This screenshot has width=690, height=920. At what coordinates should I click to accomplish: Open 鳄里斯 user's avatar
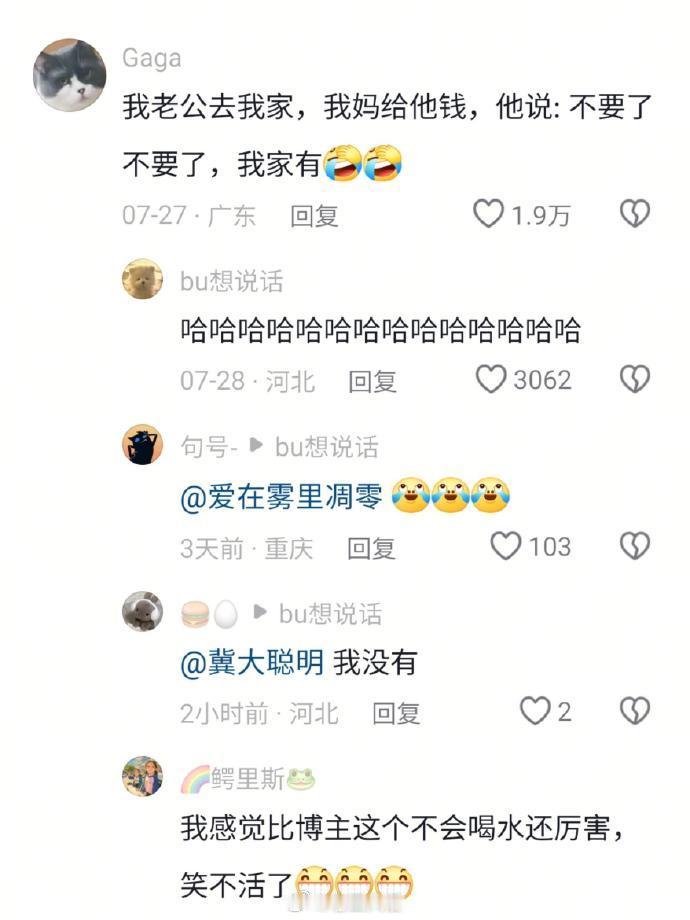pyautogui.click(x=143, y=777)
